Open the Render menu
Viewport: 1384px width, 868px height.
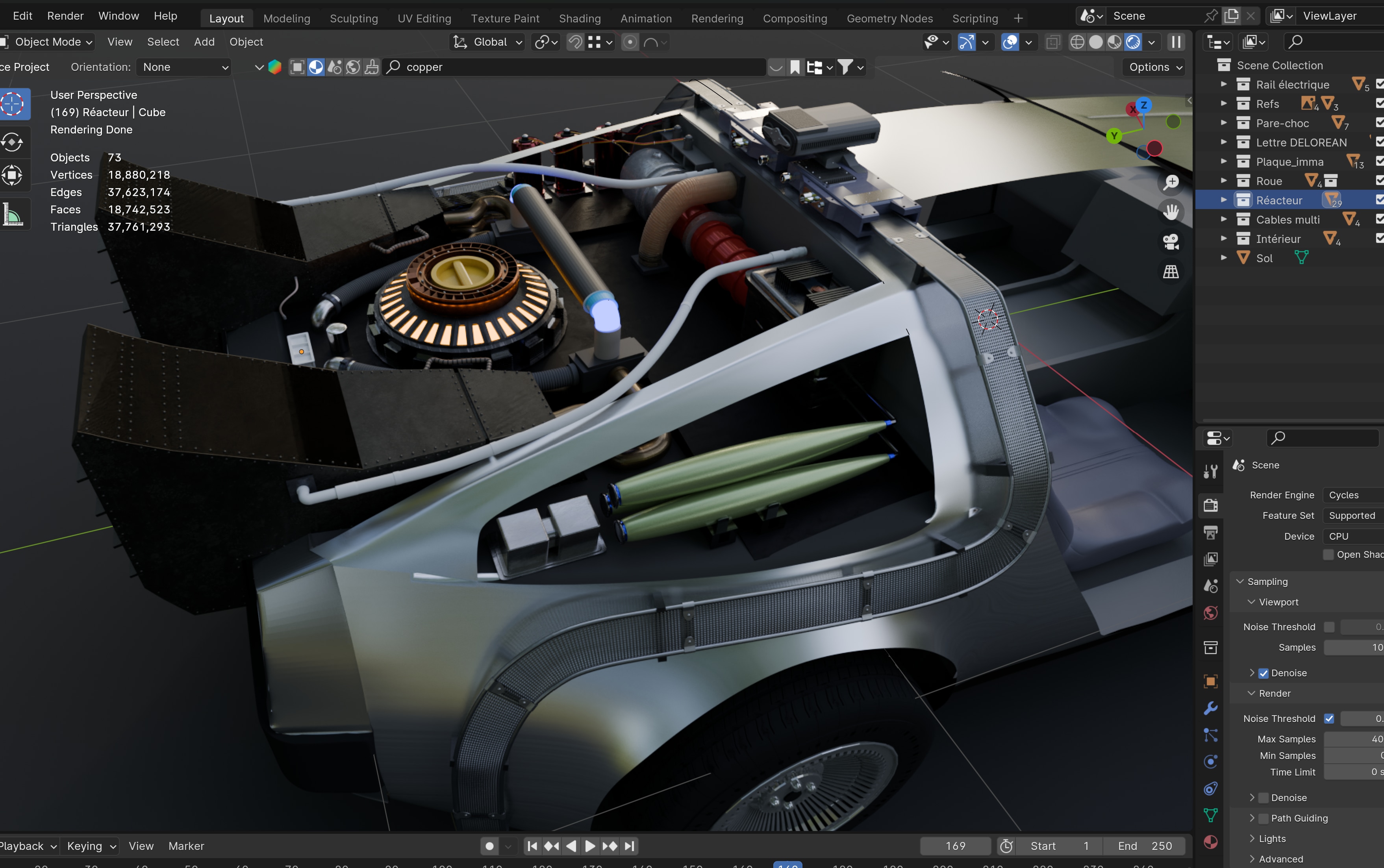(x=65, y=16)
